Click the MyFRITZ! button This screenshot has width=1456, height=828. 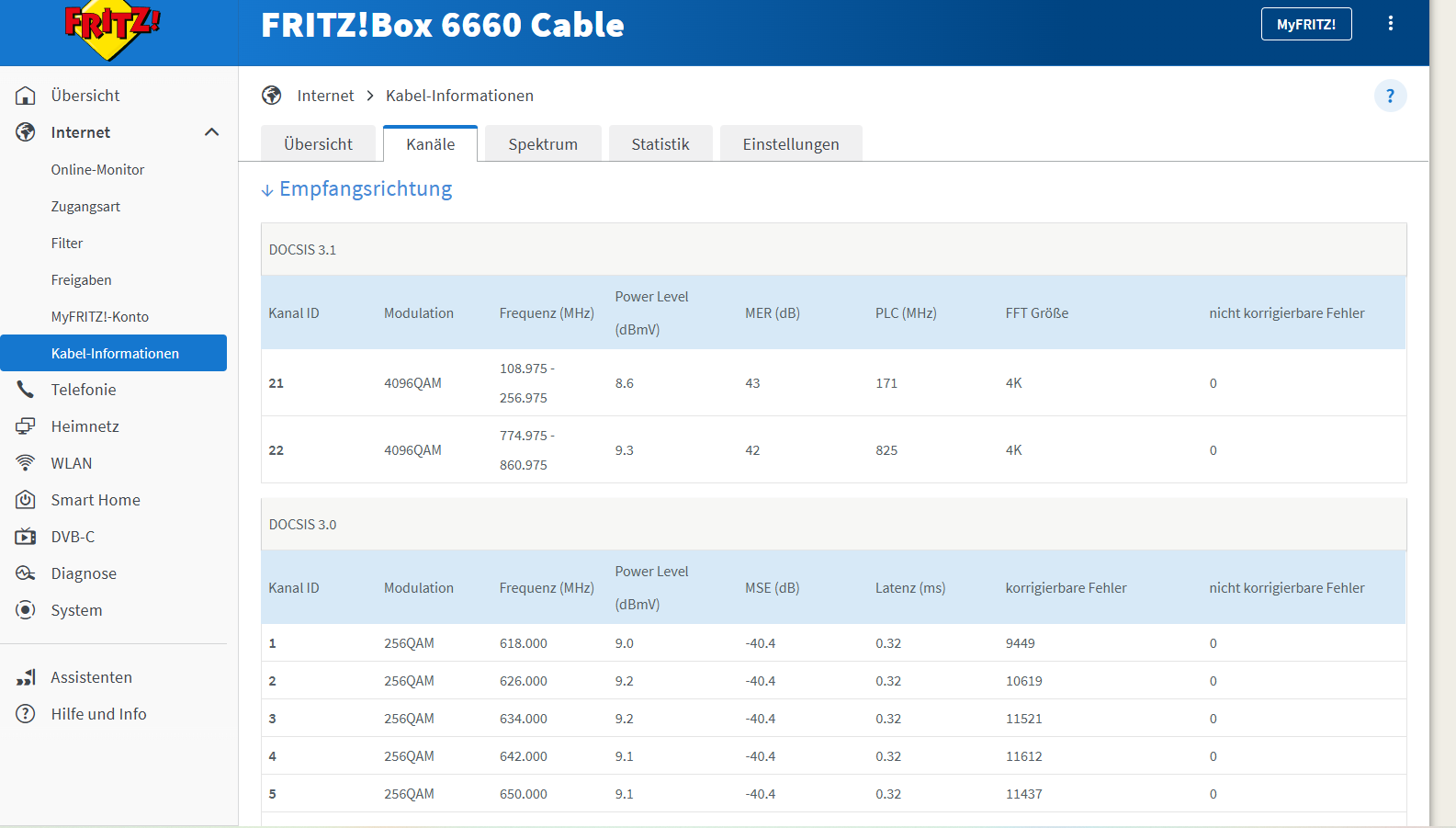pos(1305,24)
